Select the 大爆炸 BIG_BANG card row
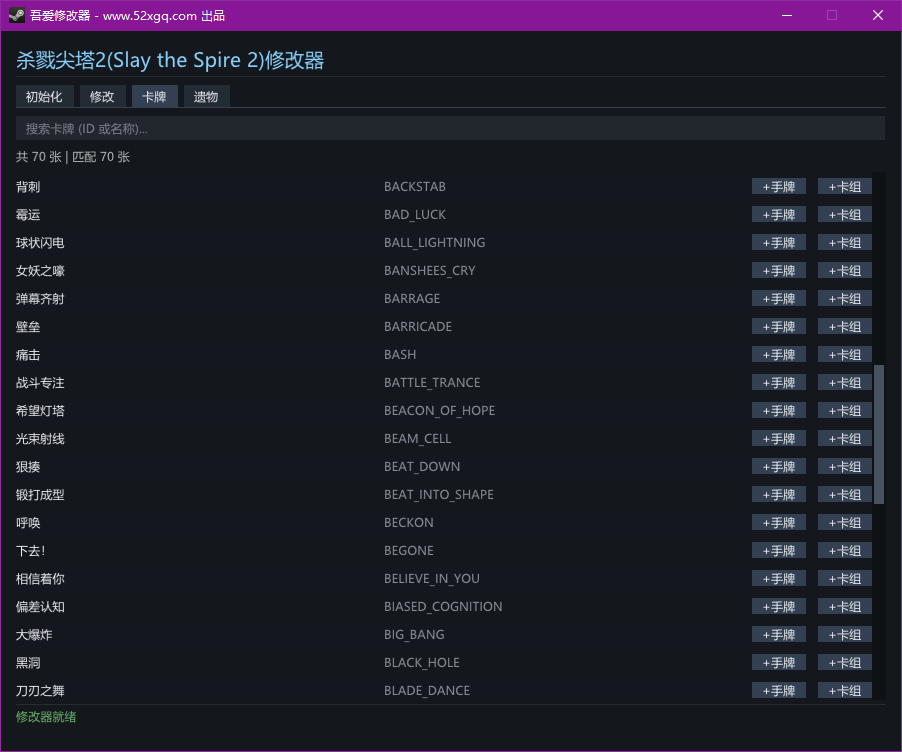The height and width of the screenshot is (752, 902). coord(200,635)
